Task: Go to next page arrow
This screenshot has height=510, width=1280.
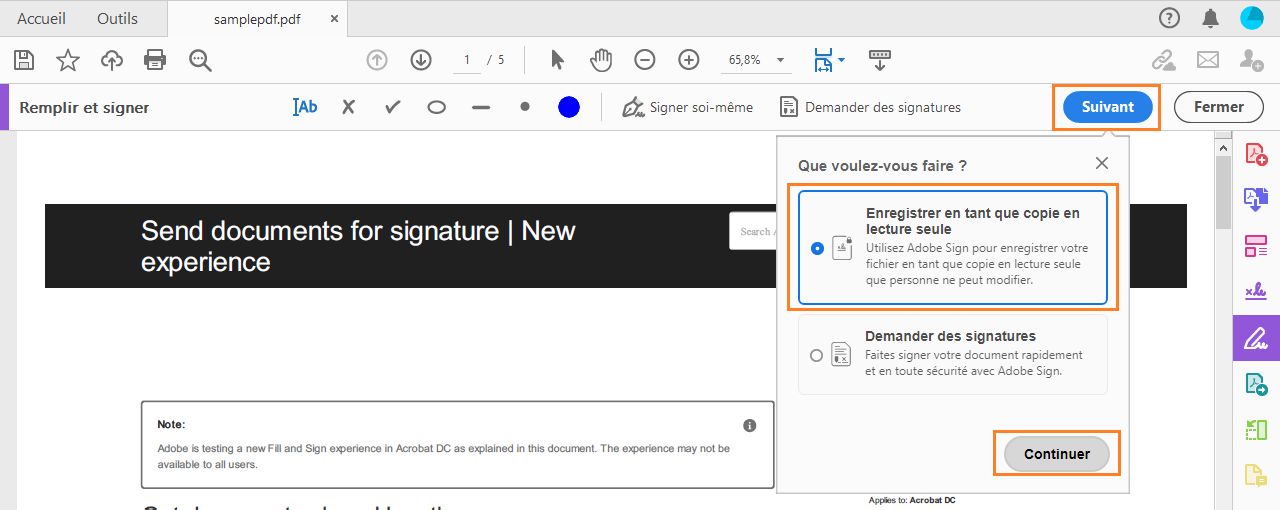Action: [x=421, y=60]
